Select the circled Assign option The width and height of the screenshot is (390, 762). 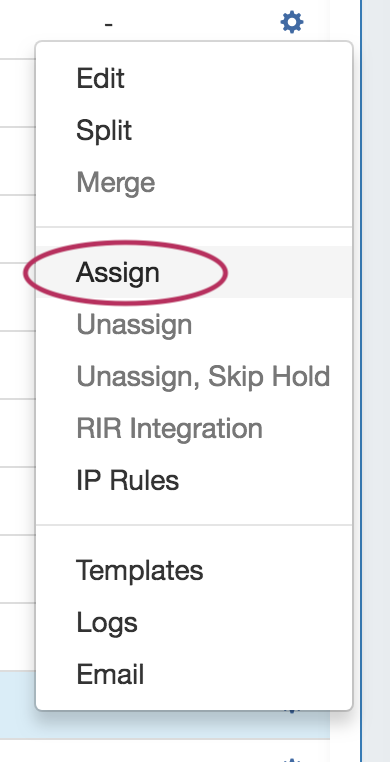pyautogui.click(x=118, y=272)
